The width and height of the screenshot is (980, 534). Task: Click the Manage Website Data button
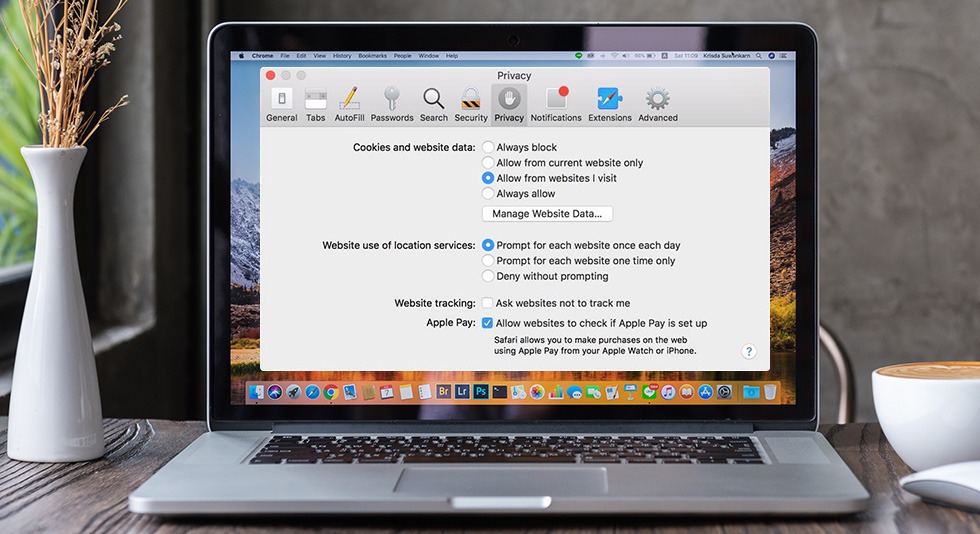547,214
